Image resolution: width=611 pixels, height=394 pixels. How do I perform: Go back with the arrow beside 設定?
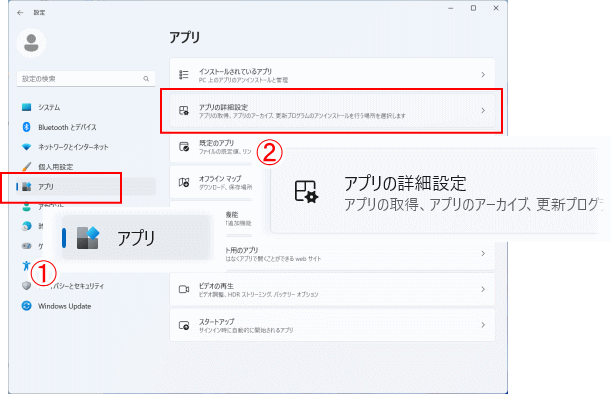coord(20,13)
